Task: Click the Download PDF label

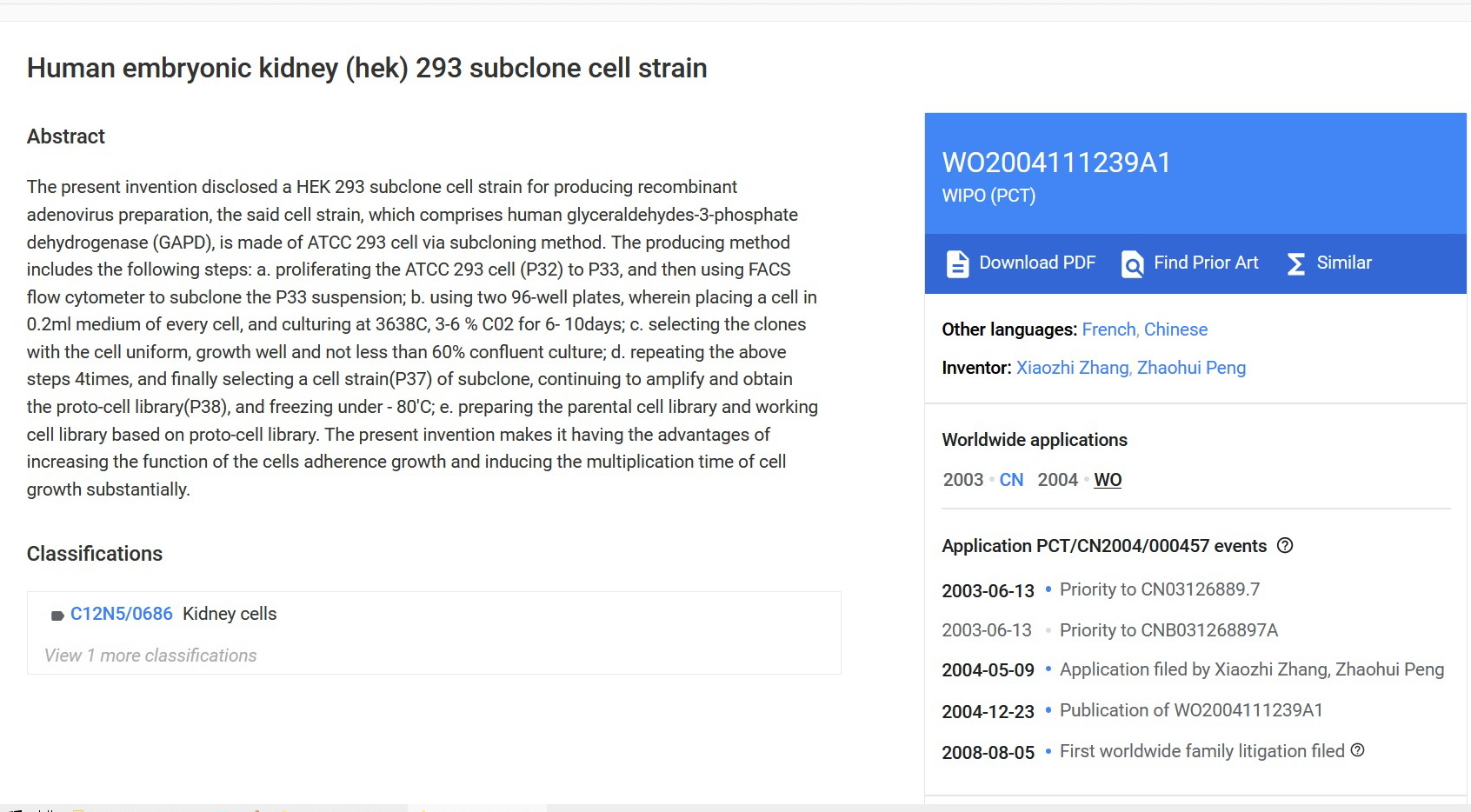Action: click(x=1037, y=263)
